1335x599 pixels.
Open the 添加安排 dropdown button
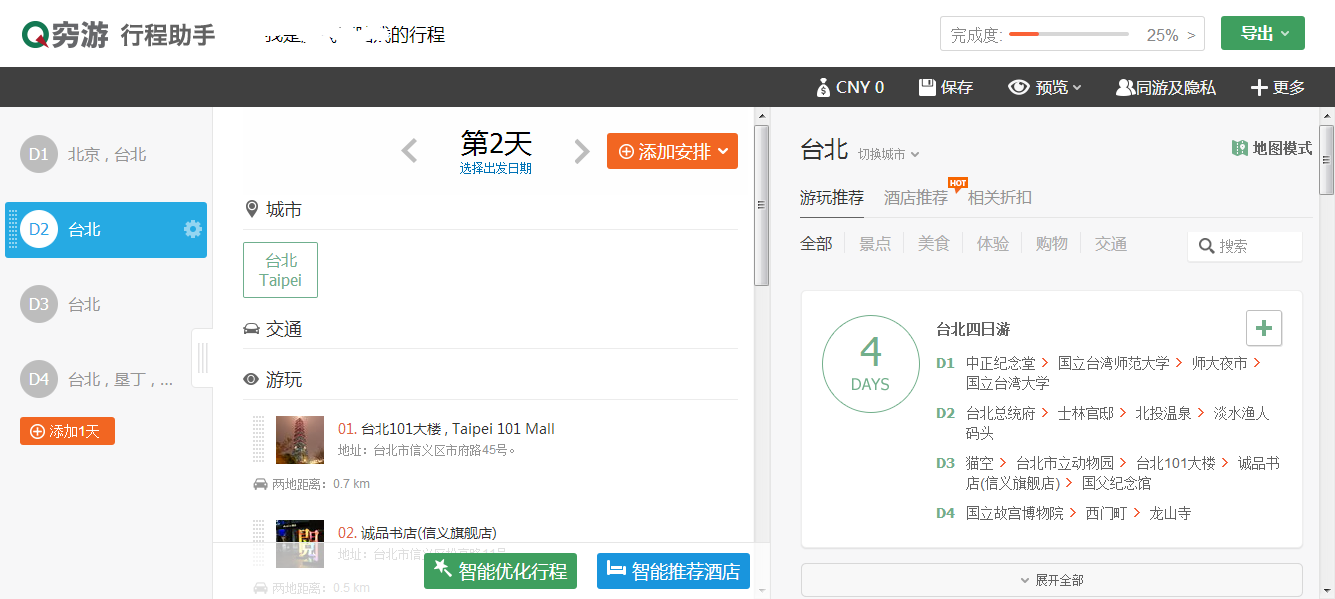pos(672,151)
